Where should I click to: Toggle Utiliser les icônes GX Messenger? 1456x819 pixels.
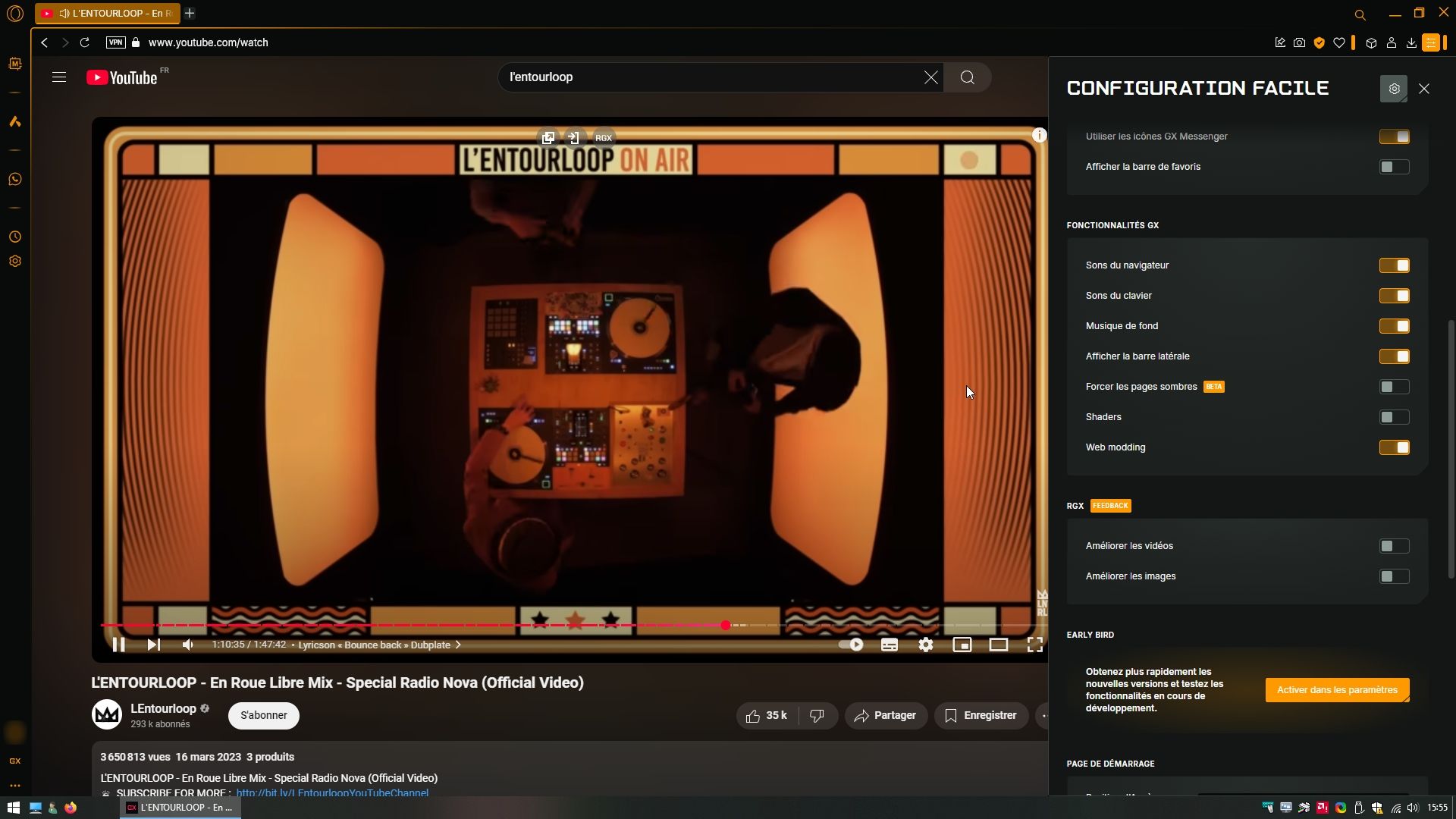coord(1394,136)
